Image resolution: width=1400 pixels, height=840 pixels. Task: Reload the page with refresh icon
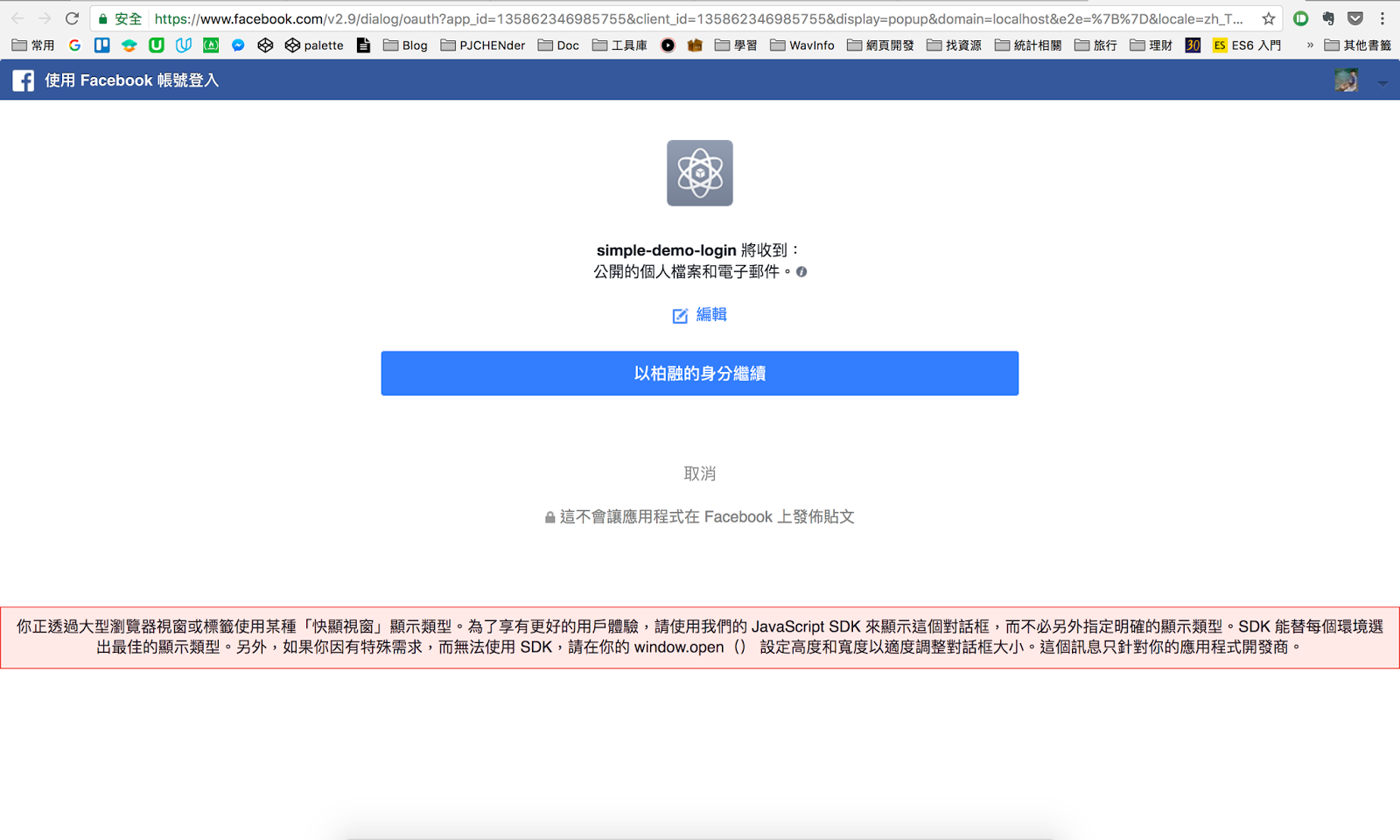pos(73,18)
